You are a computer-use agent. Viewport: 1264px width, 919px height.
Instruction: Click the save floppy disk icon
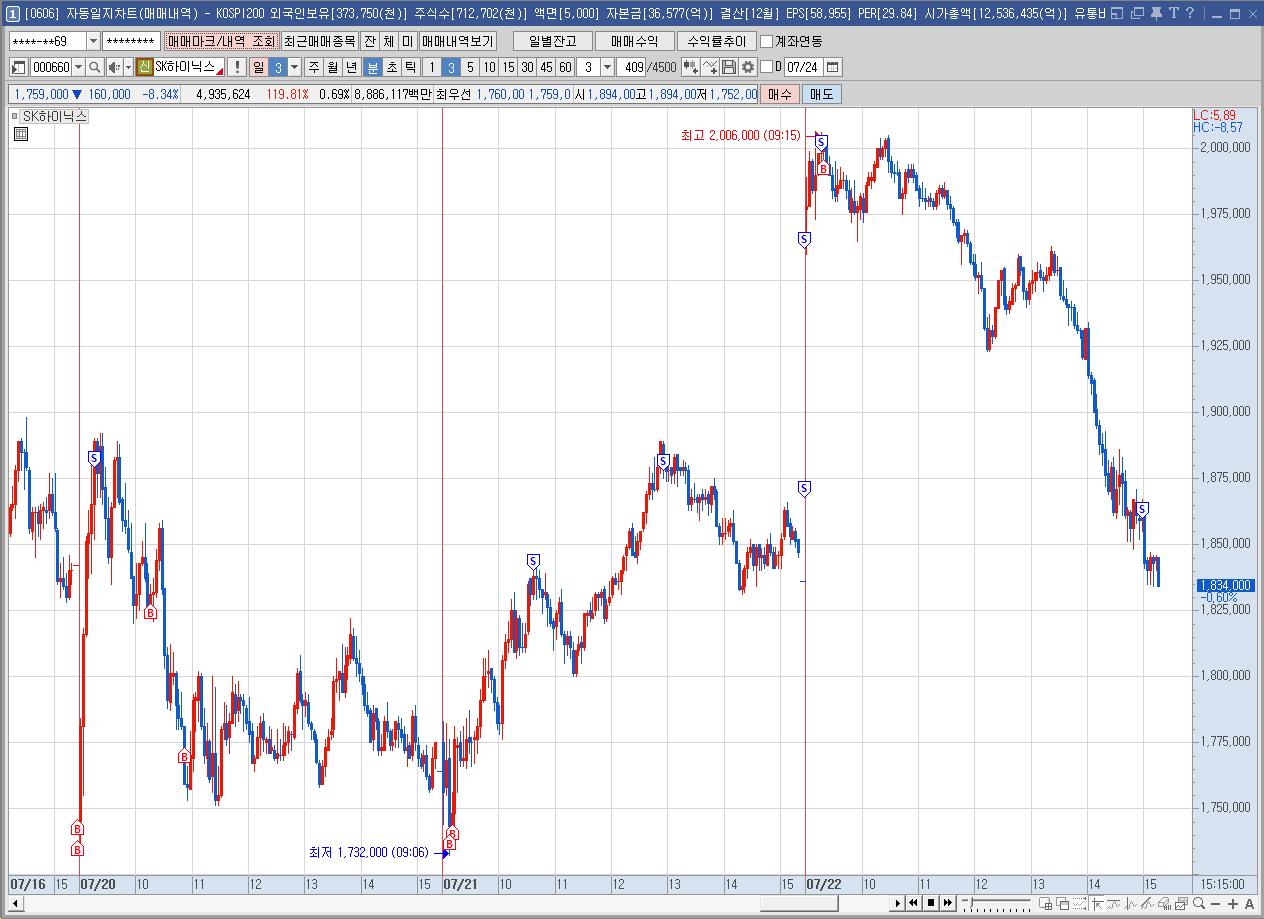(729, 67)
